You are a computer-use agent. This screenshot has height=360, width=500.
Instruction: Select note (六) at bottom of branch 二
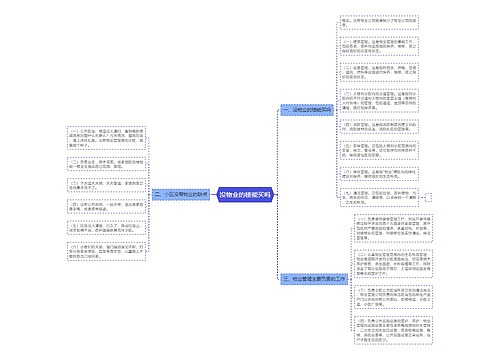point(107,251)
